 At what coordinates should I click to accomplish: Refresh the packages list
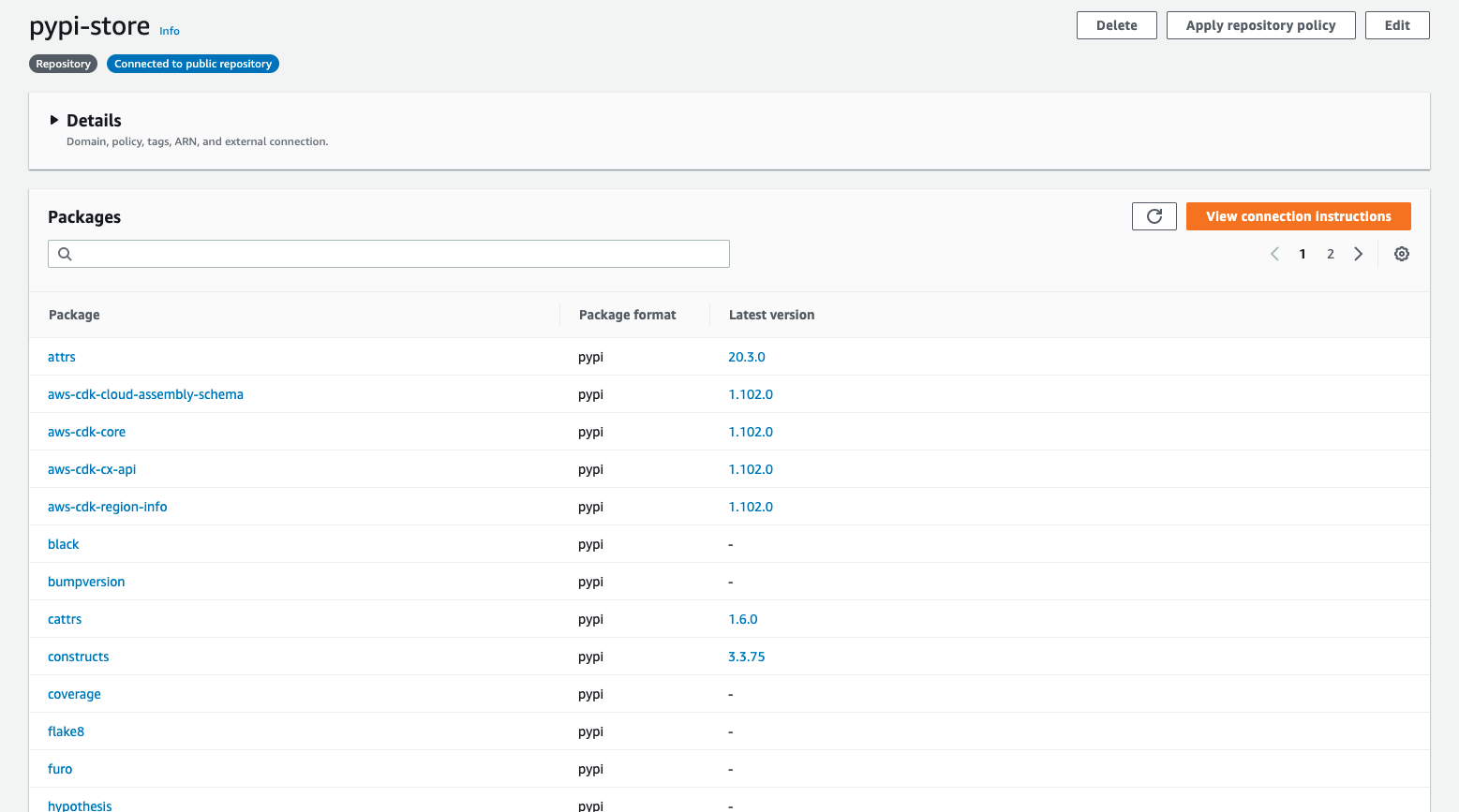coord(1154,216)
